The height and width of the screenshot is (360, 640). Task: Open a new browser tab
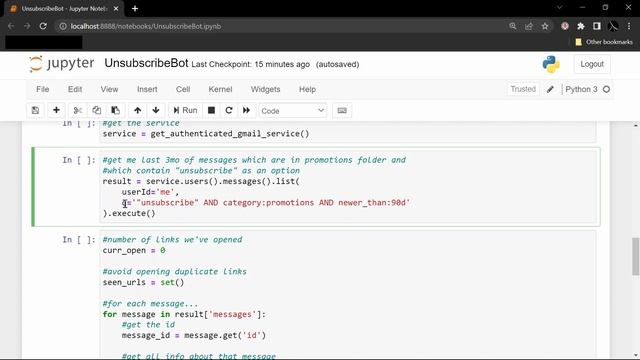[135, 9]
